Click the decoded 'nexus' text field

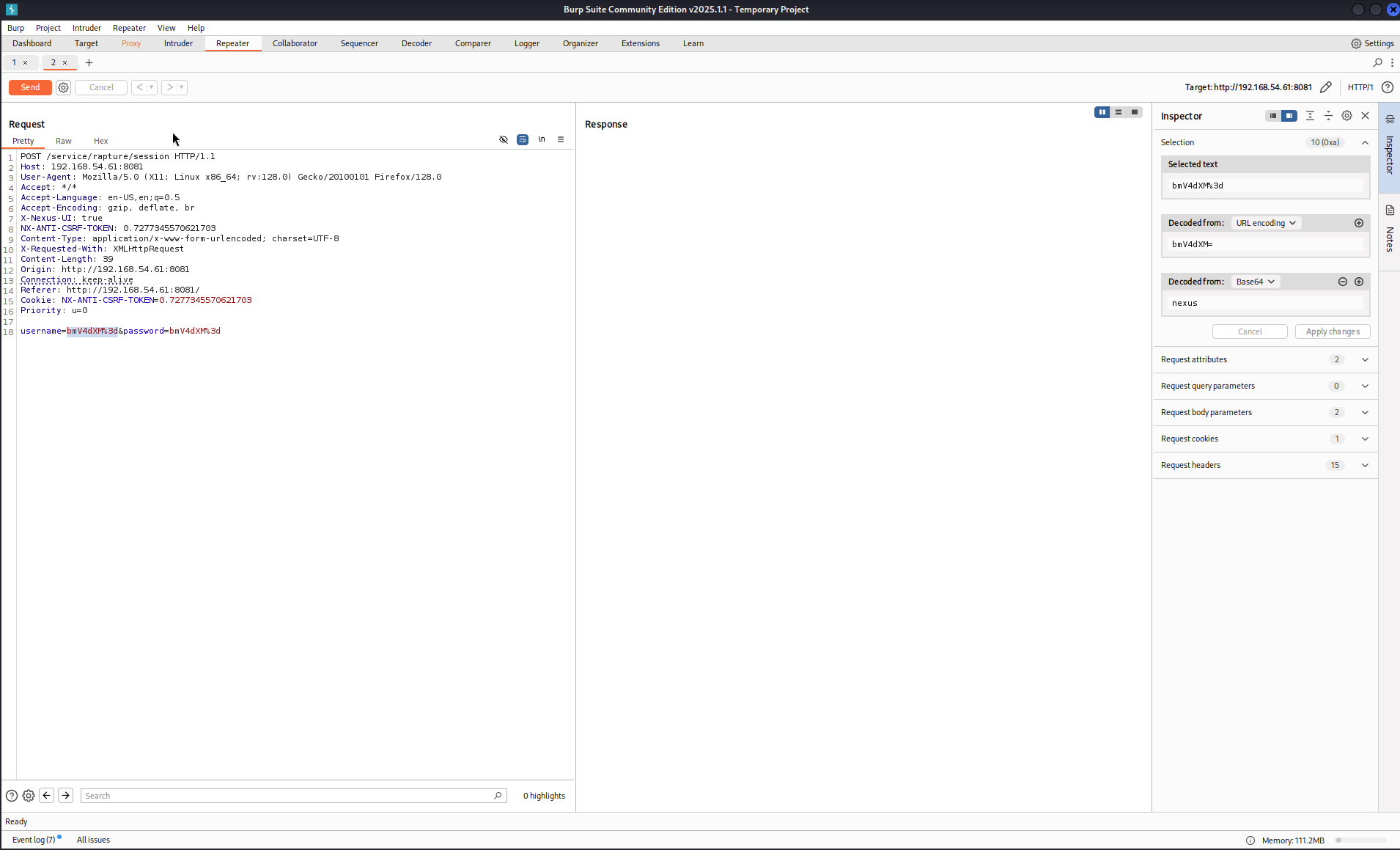[1265, 303]
